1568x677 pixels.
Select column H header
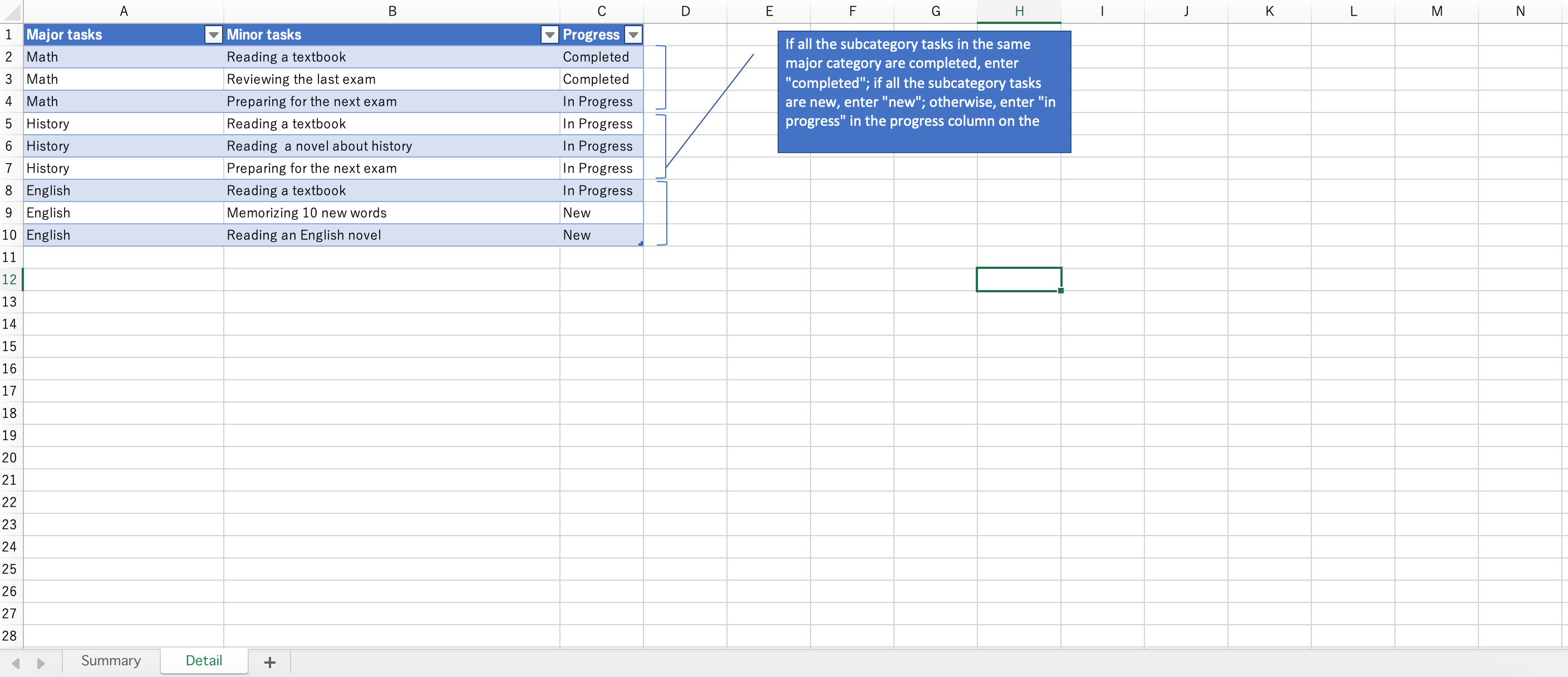[1019, 12]
